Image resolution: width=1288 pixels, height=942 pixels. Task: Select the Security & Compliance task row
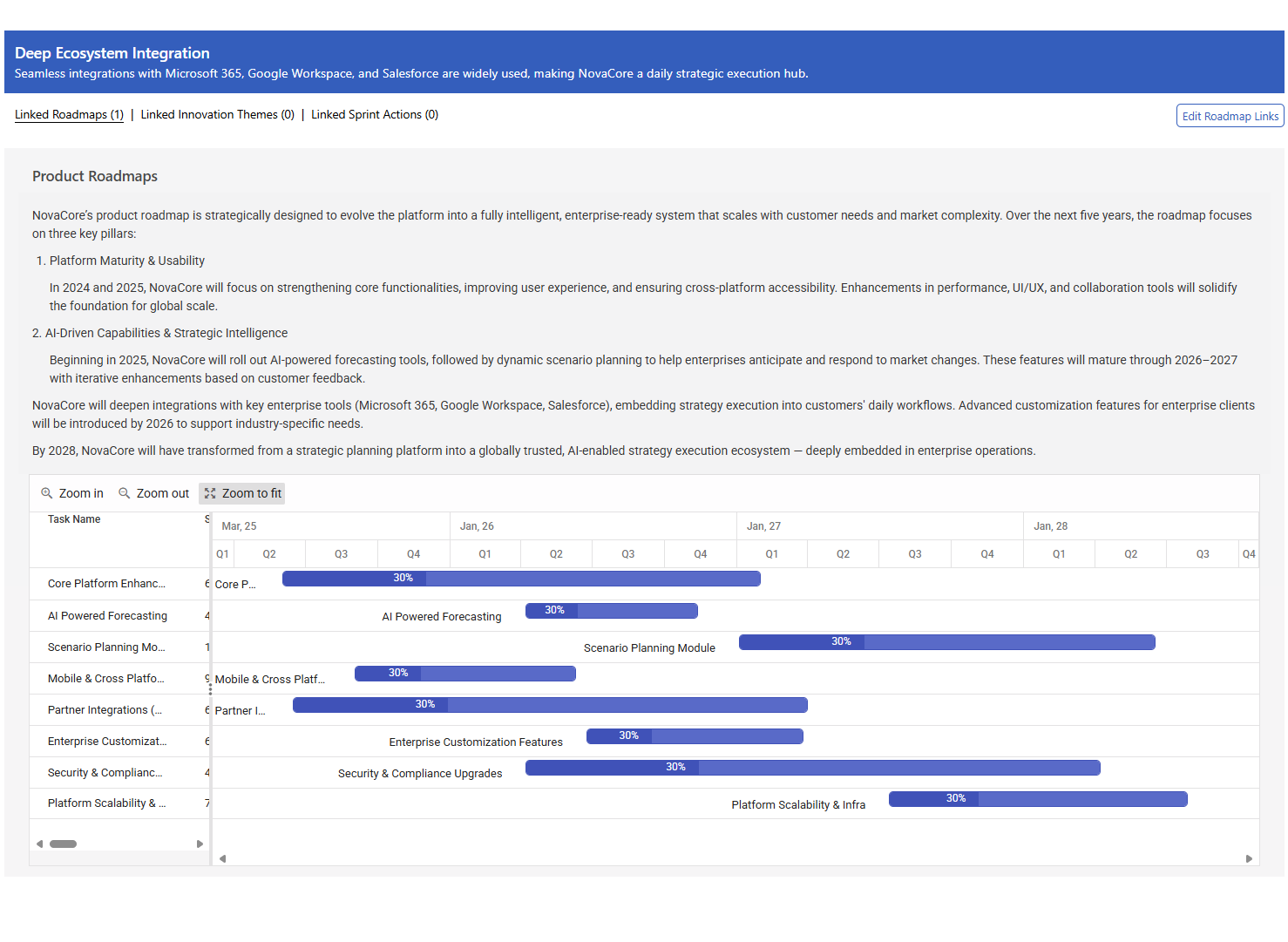(x=105, y=773)
